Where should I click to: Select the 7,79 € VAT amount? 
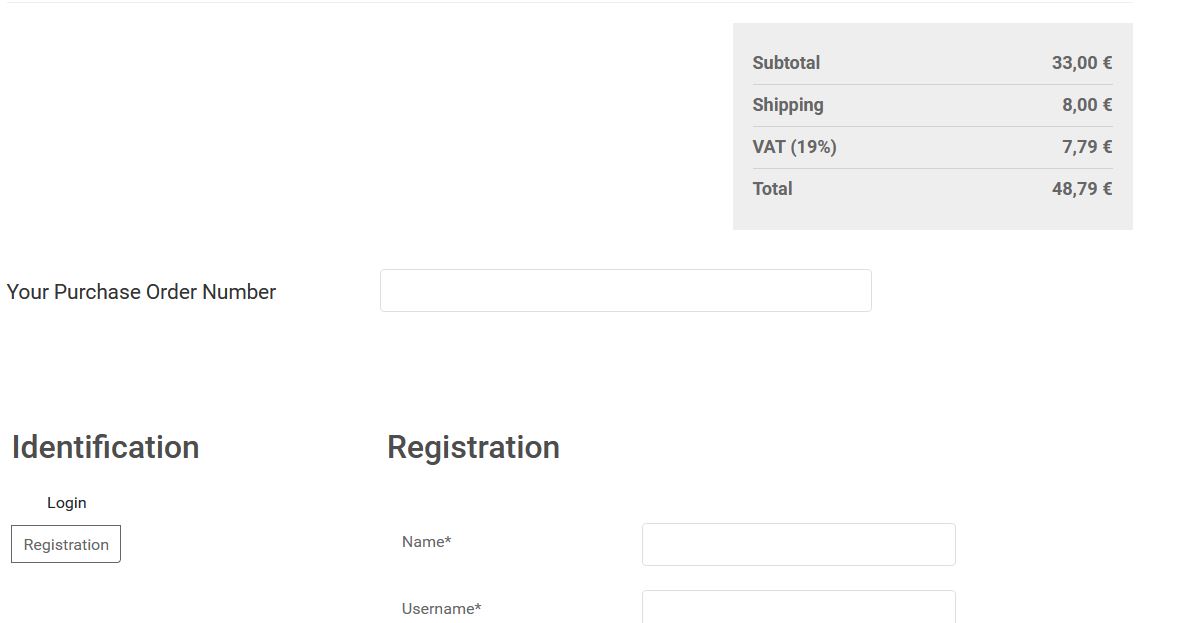(x=1086, y=147)
